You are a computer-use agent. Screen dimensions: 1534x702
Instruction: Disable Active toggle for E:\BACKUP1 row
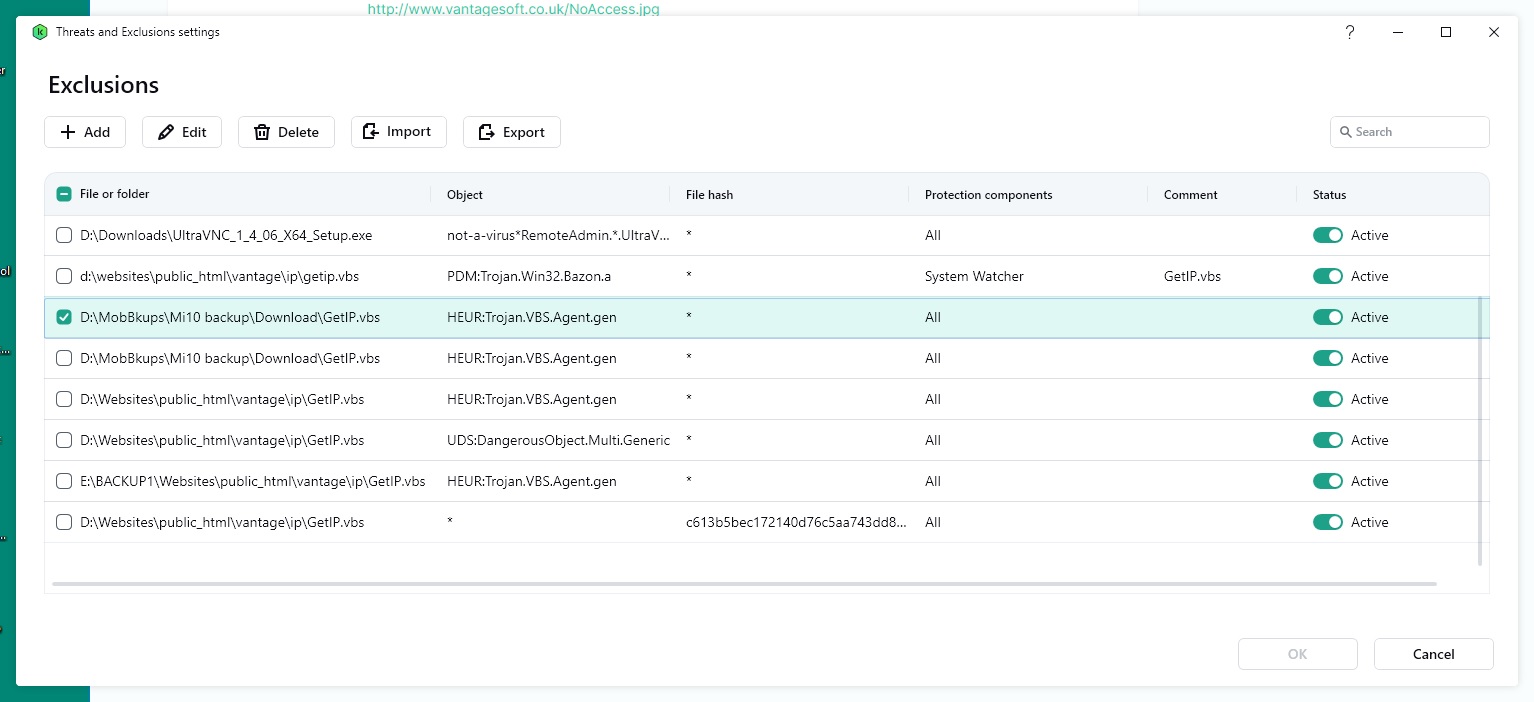1328,481
